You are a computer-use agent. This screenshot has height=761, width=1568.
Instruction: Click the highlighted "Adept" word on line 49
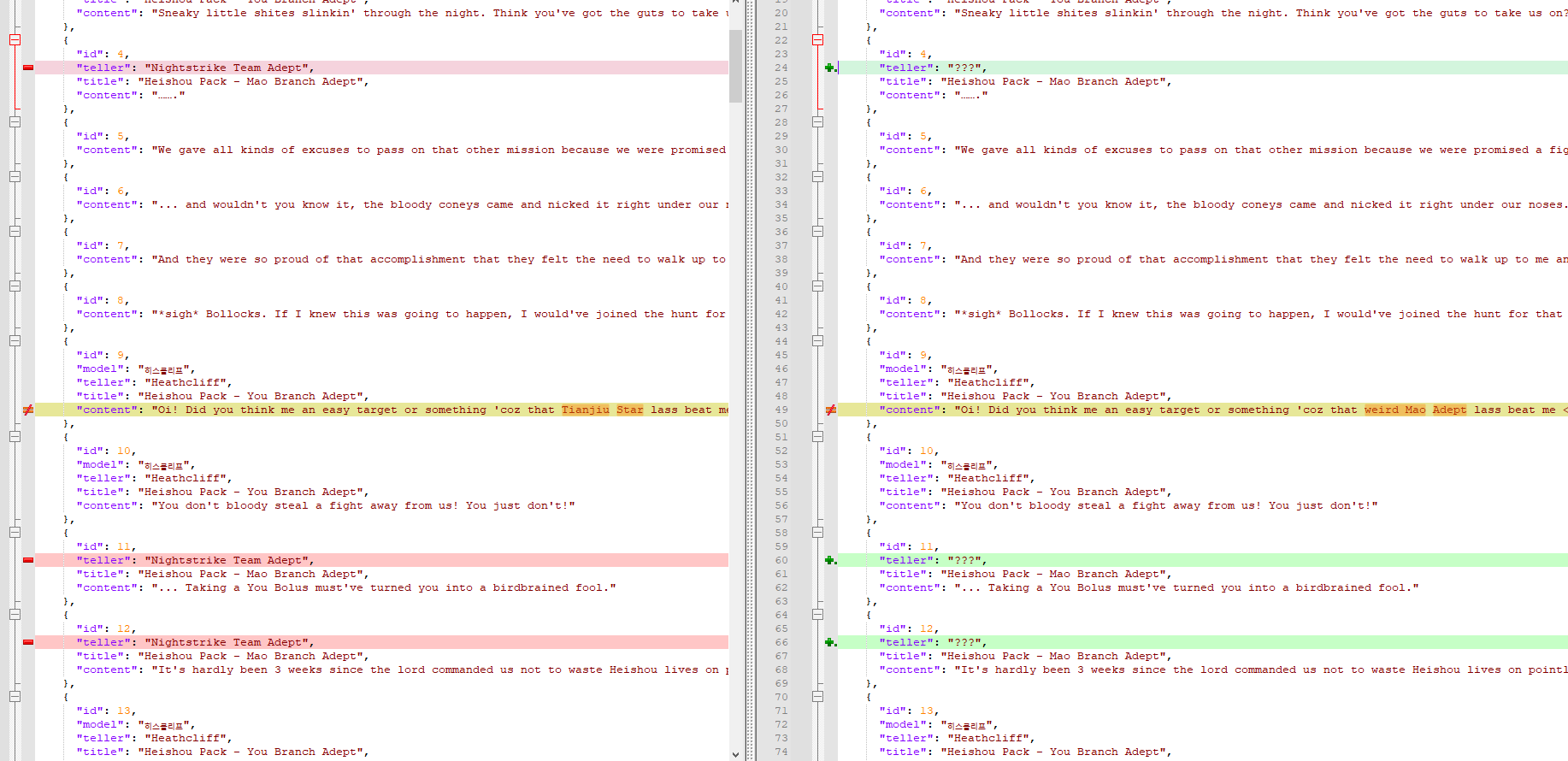point(1450,410)
